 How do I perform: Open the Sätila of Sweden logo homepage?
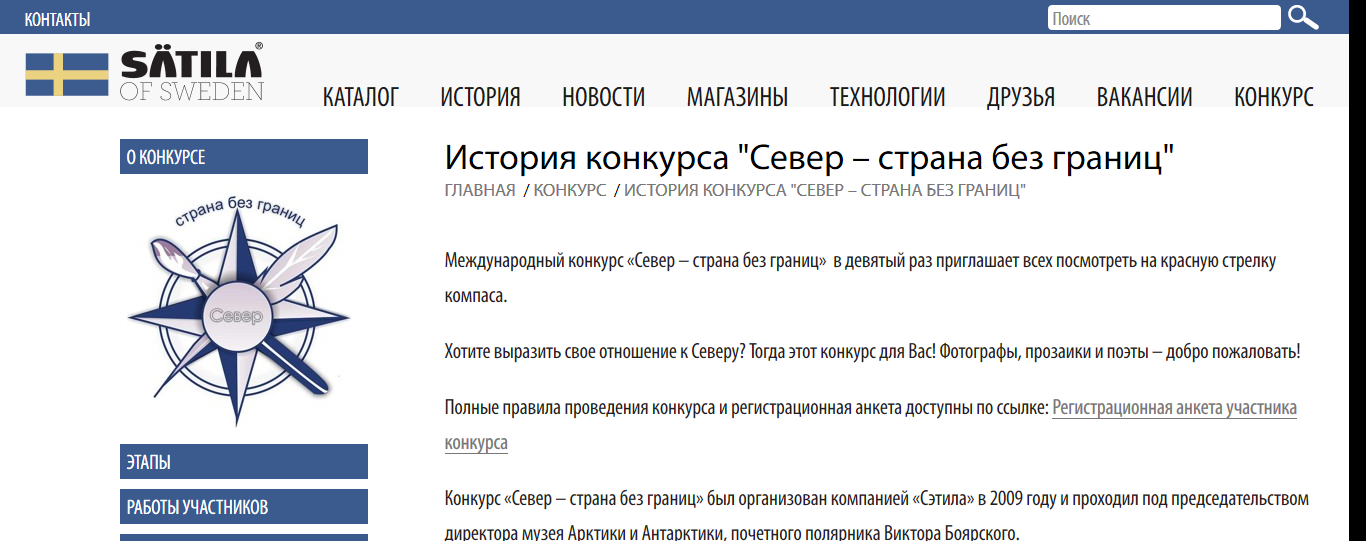coord(145,73)
